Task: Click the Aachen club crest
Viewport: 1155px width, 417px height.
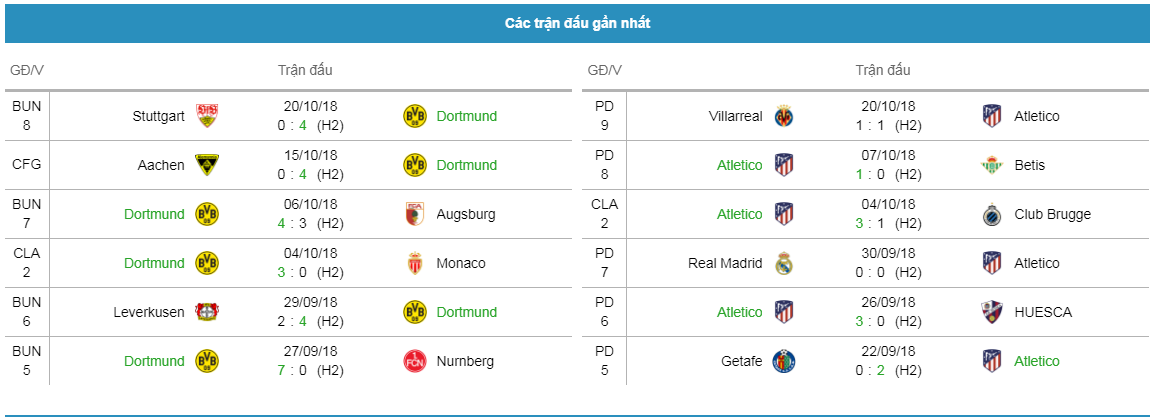Action: tap(206, 165)
